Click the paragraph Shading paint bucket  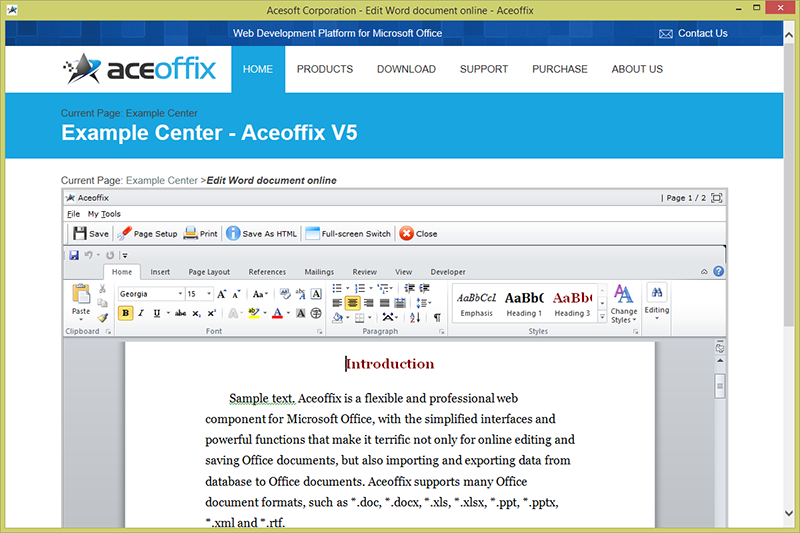[337, 318]
